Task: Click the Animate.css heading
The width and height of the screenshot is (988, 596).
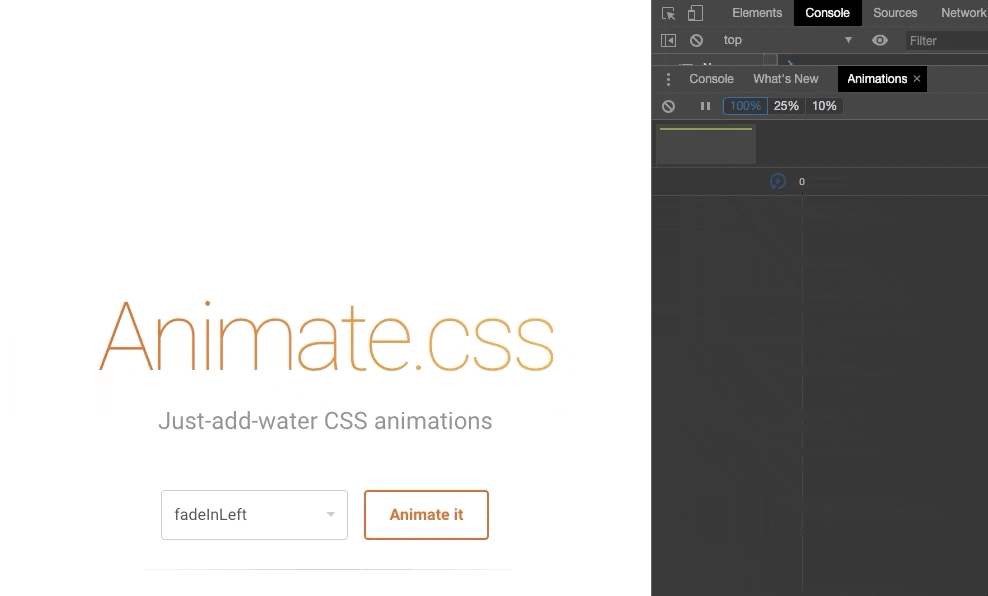Action: click(326, 336)
